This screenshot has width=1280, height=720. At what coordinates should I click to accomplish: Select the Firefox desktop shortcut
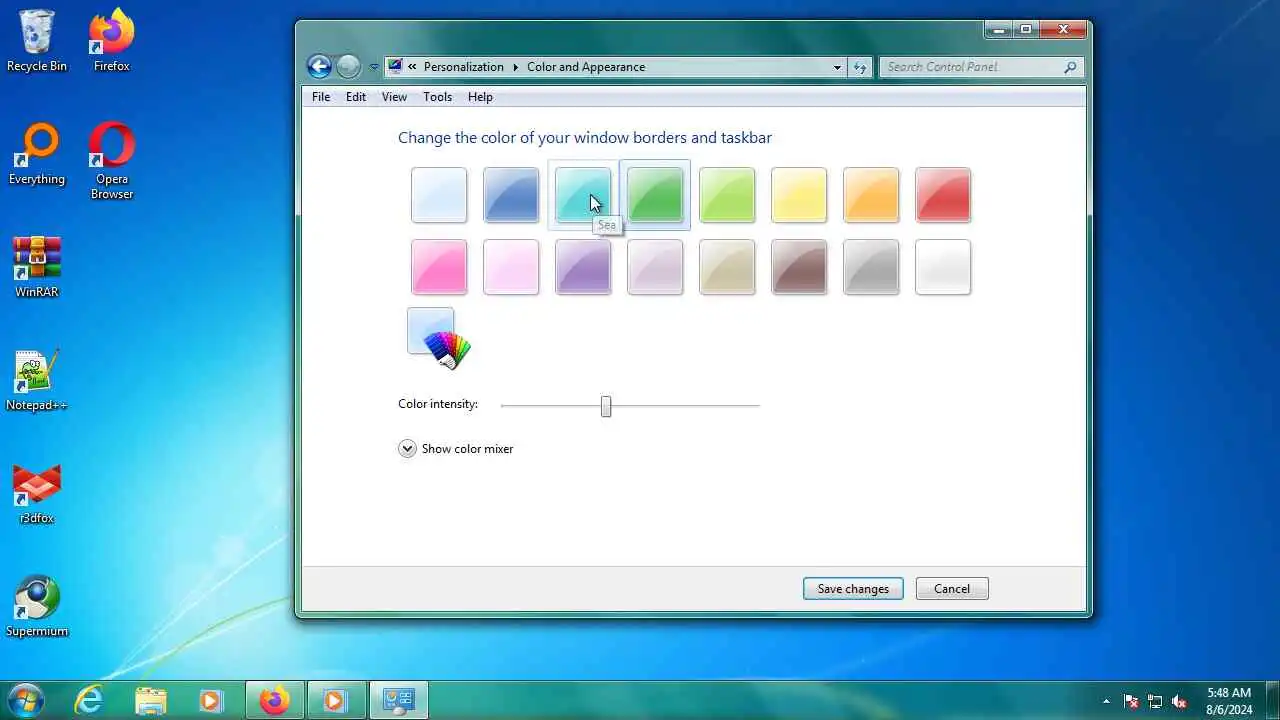click(112, 41)
